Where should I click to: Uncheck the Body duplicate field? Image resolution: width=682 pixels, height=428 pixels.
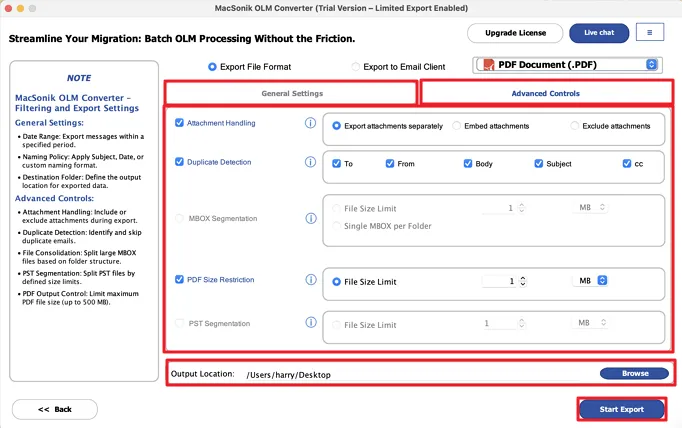468,164
